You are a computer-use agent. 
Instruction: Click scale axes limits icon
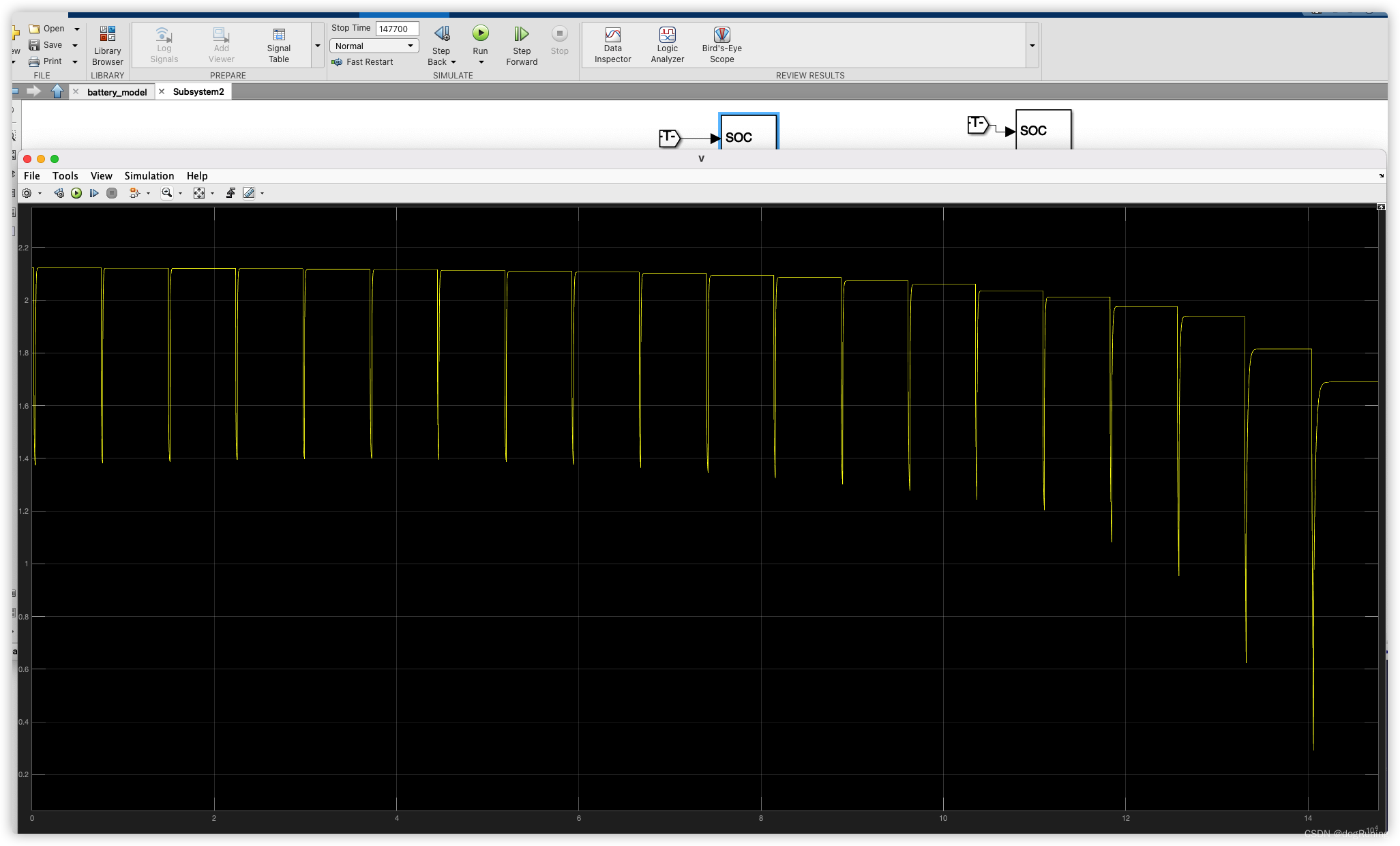pyautogui.click(x=199, y=194)
